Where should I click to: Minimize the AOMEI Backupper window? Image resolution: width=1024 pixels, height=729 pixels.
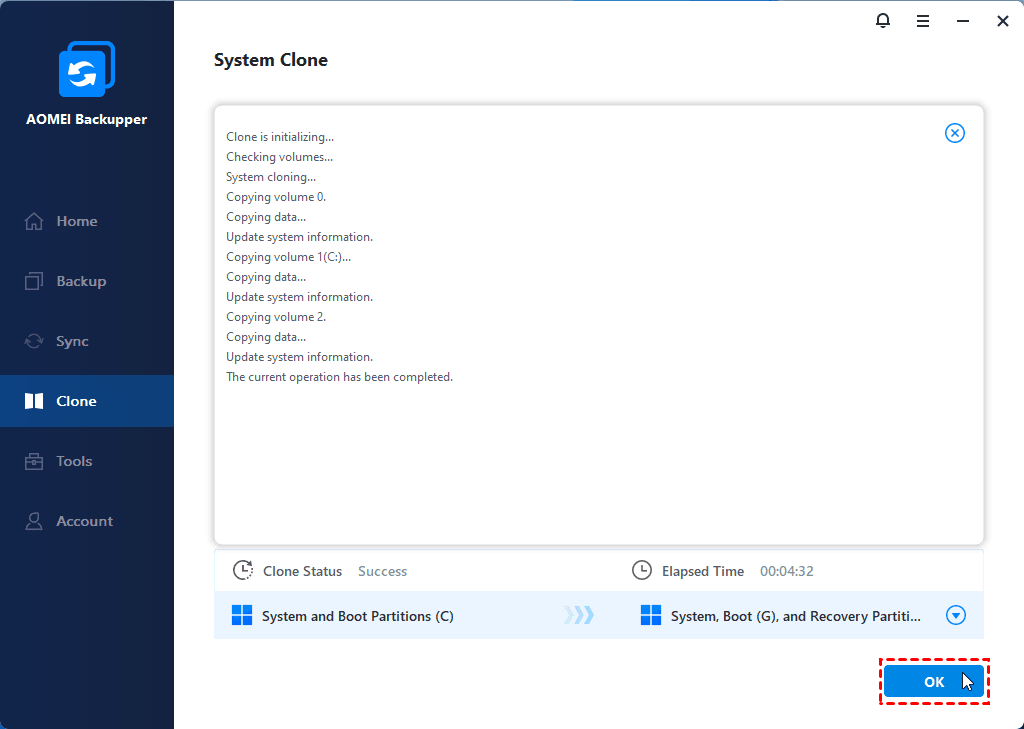(x=963, y=22)
